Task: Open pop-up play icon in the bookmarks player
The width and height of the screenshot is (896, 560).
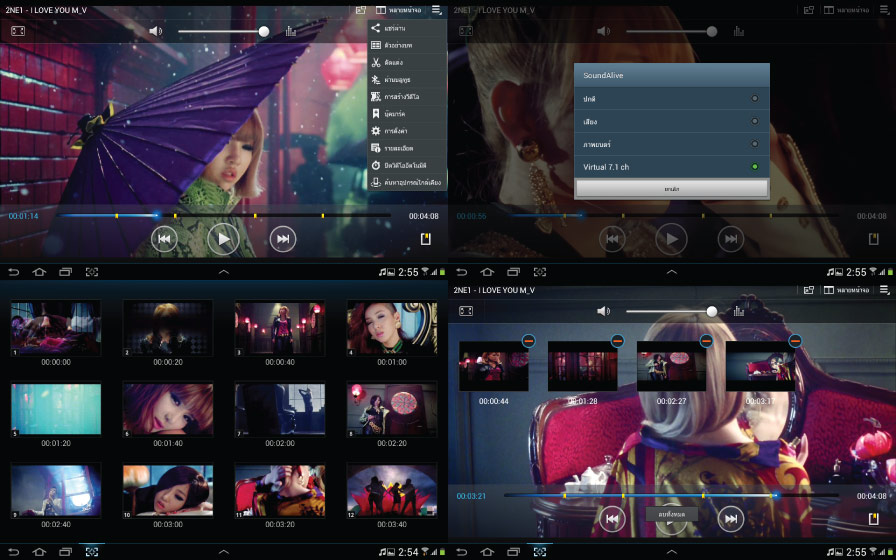Action: 809,290
